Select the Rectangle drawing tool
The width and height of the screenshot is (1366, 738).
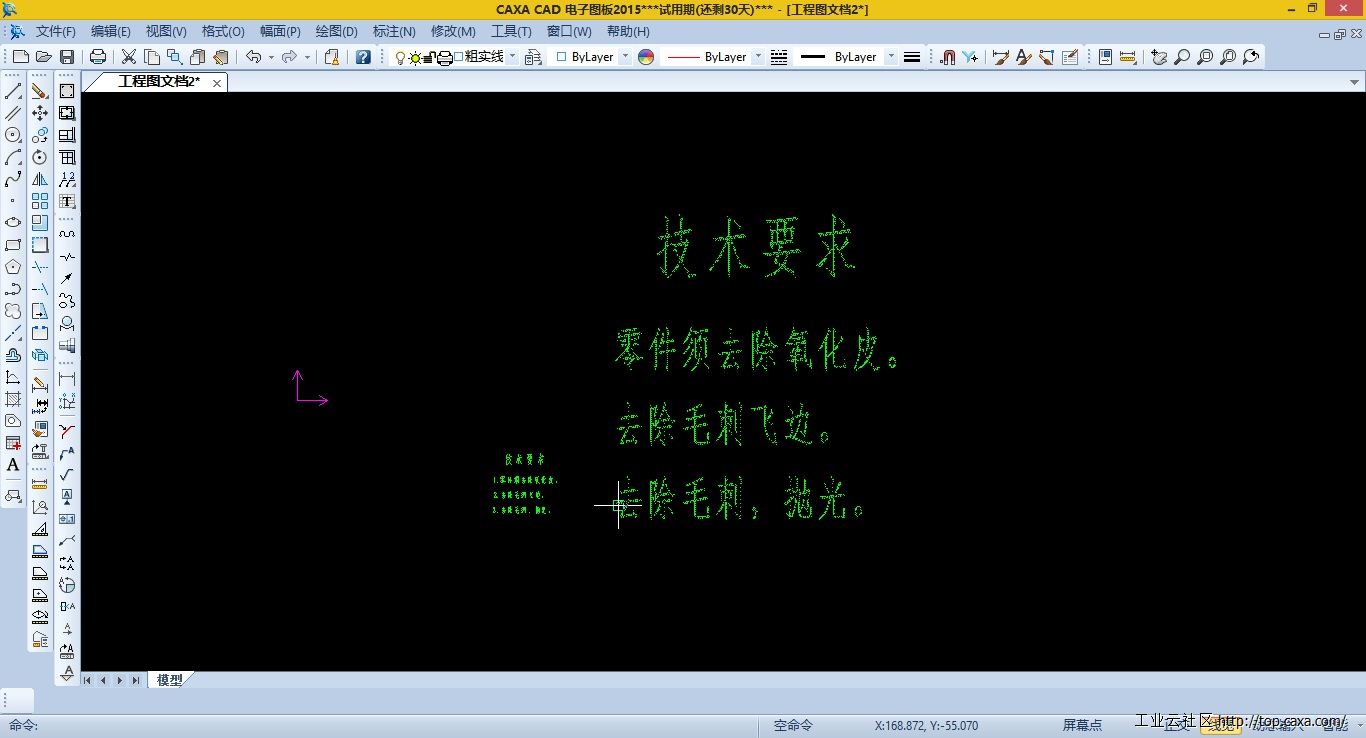pyautogui.click(x=13, y=245)
